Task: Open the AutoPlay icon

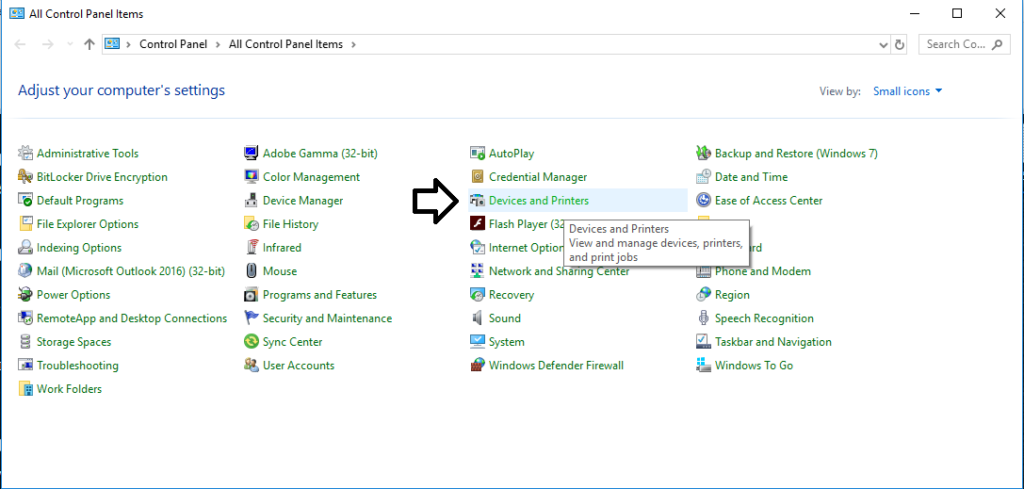Action: click(x=477, y=153)
